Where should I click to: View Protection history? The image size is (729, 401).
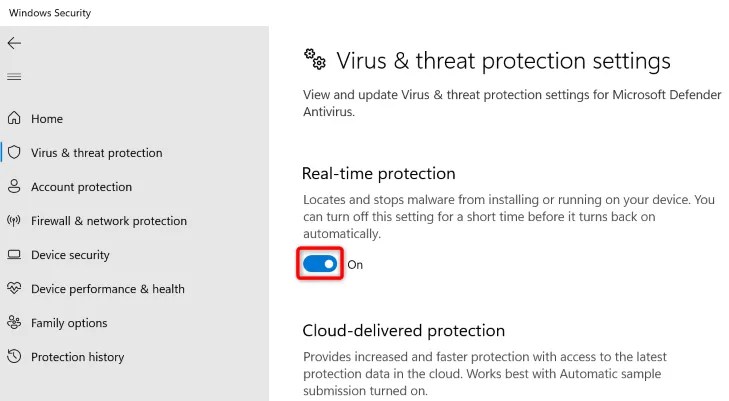click(x=78, y=357)
